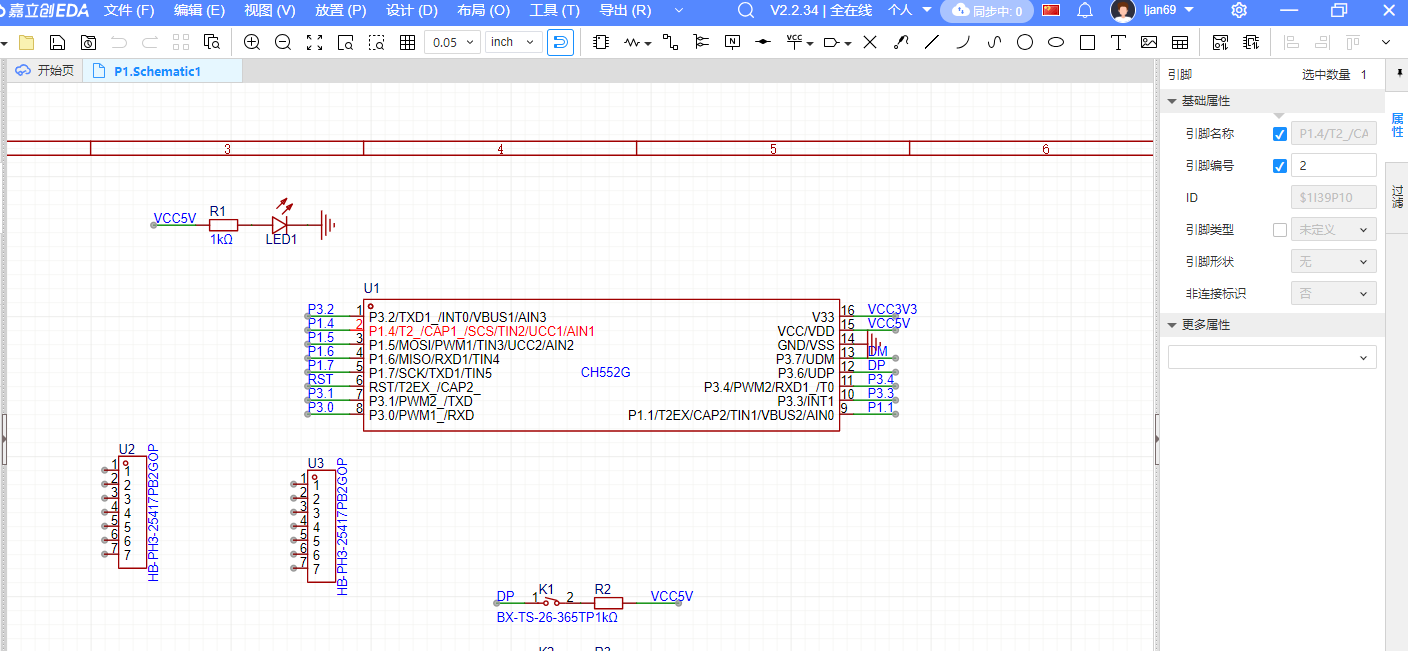1408x651 pixels.
Task: Open the 放置 (P) menu
Action: pyautogui.click(x=340, y=11)
